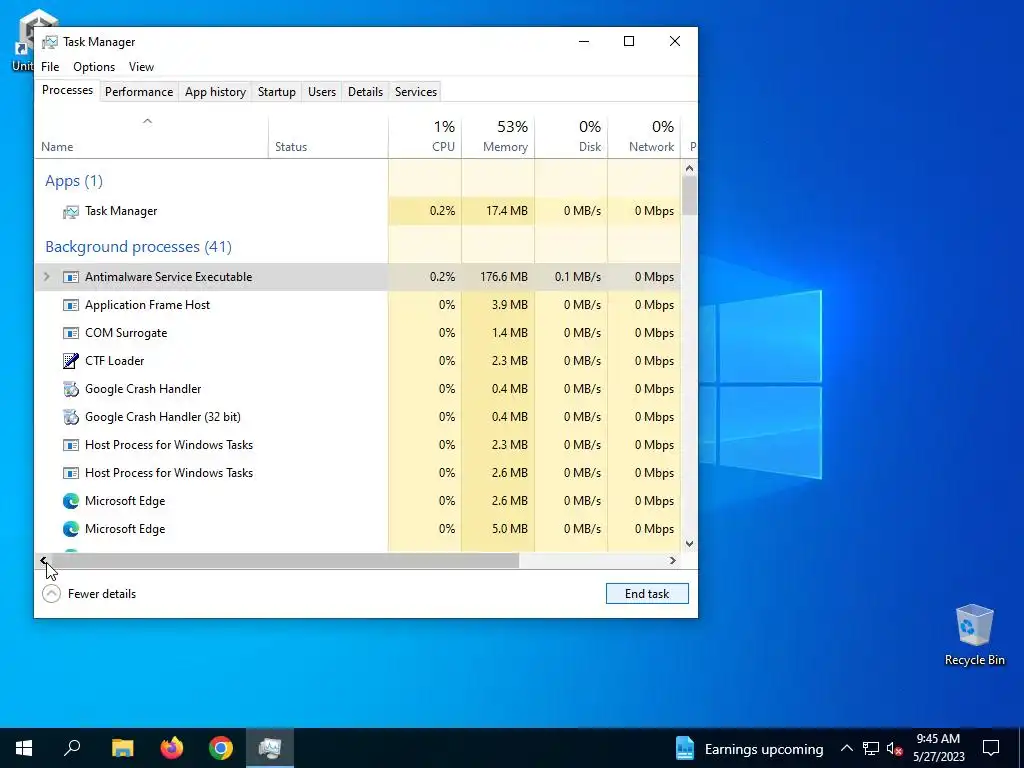Viewport: 1024px width, 768px height.
Task: Select the Google Crash Handler (32 bit) name
Action: (163, 417)
